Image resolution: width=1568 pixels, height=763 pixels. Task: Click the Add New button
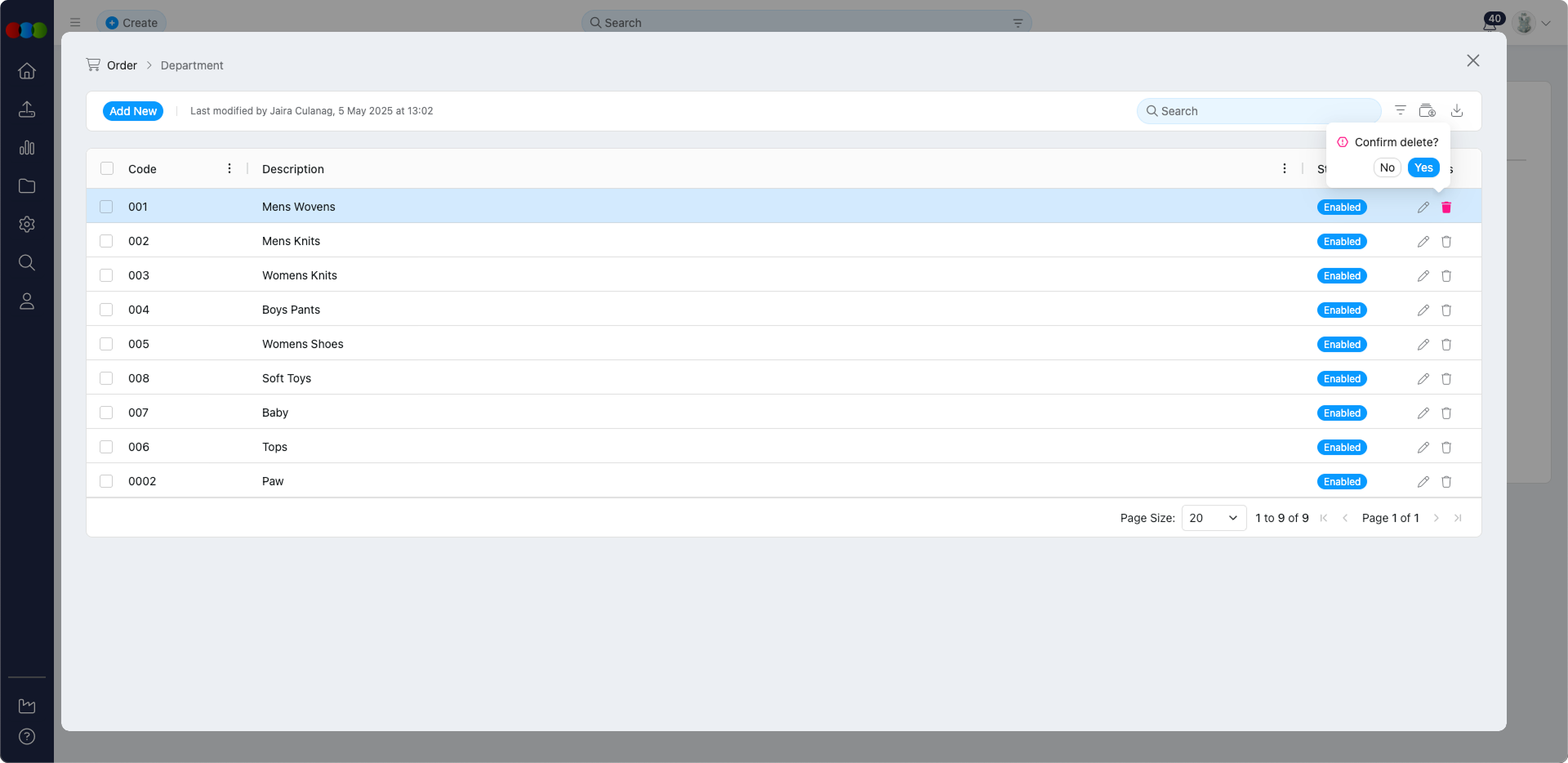133,111
